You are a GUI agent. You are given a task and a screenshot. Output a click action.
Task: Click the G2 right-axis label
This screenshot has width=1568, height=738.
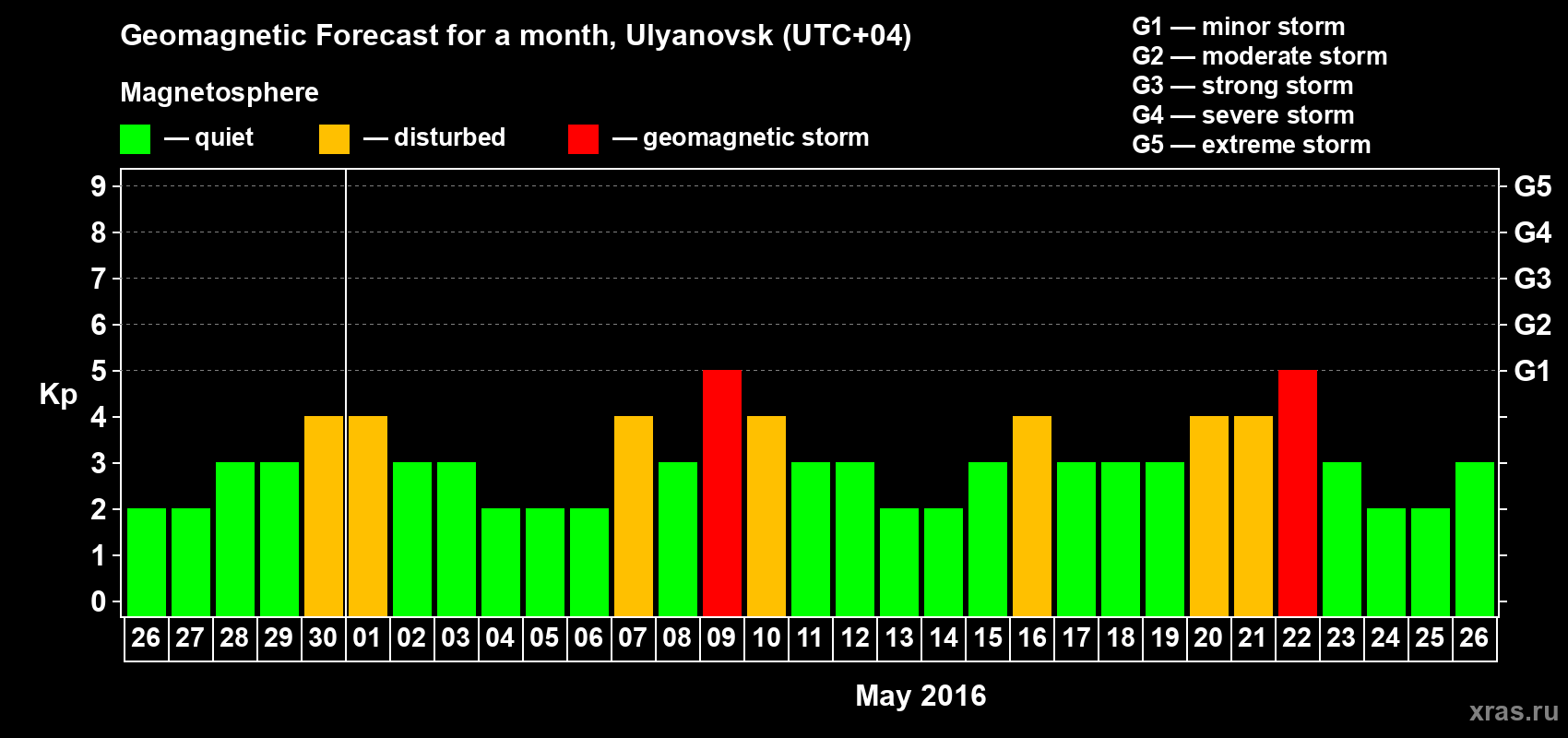(x=1532, y=325)
